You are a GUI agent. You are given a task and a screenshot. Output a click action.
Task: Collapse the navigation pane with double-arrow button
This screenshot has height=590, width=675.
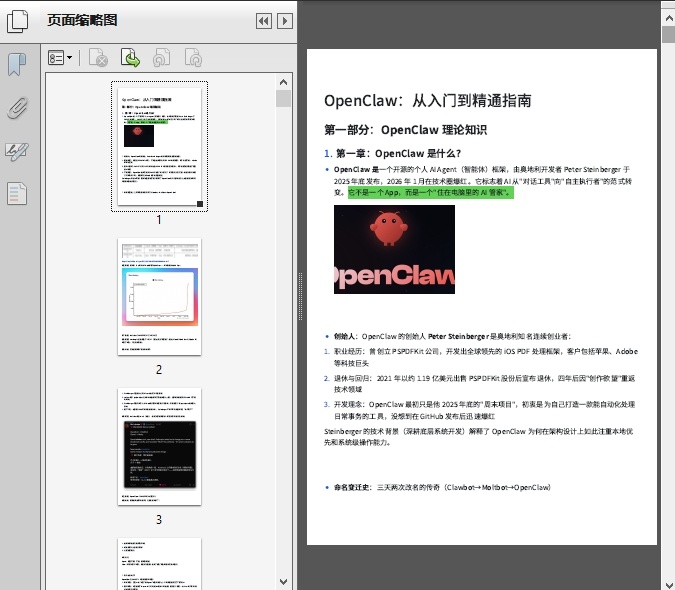pyautogui.click(x=263, y=21)
